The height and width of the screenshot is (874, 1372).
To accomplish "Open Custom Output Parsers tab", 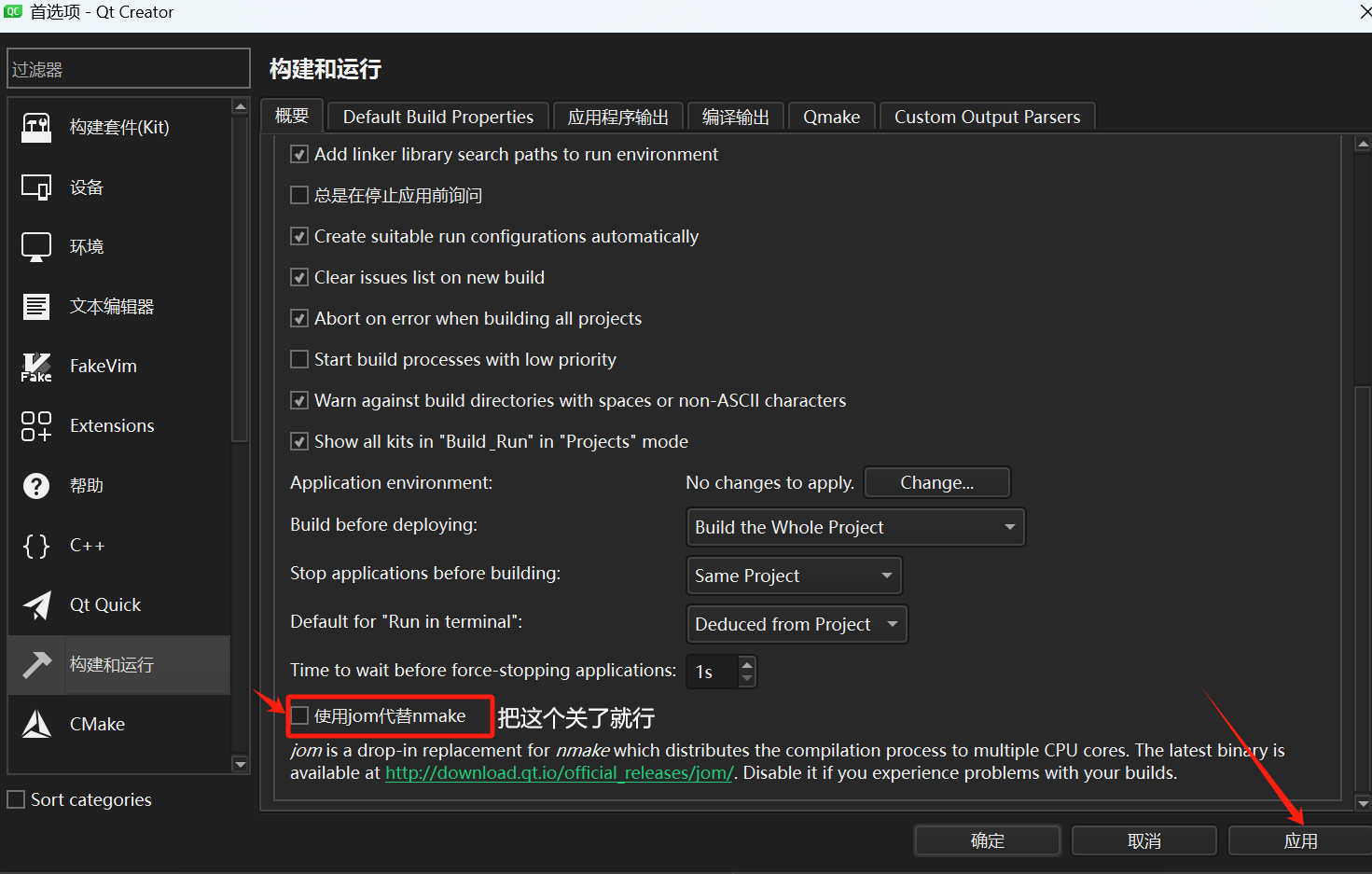I will click(988, 117).
